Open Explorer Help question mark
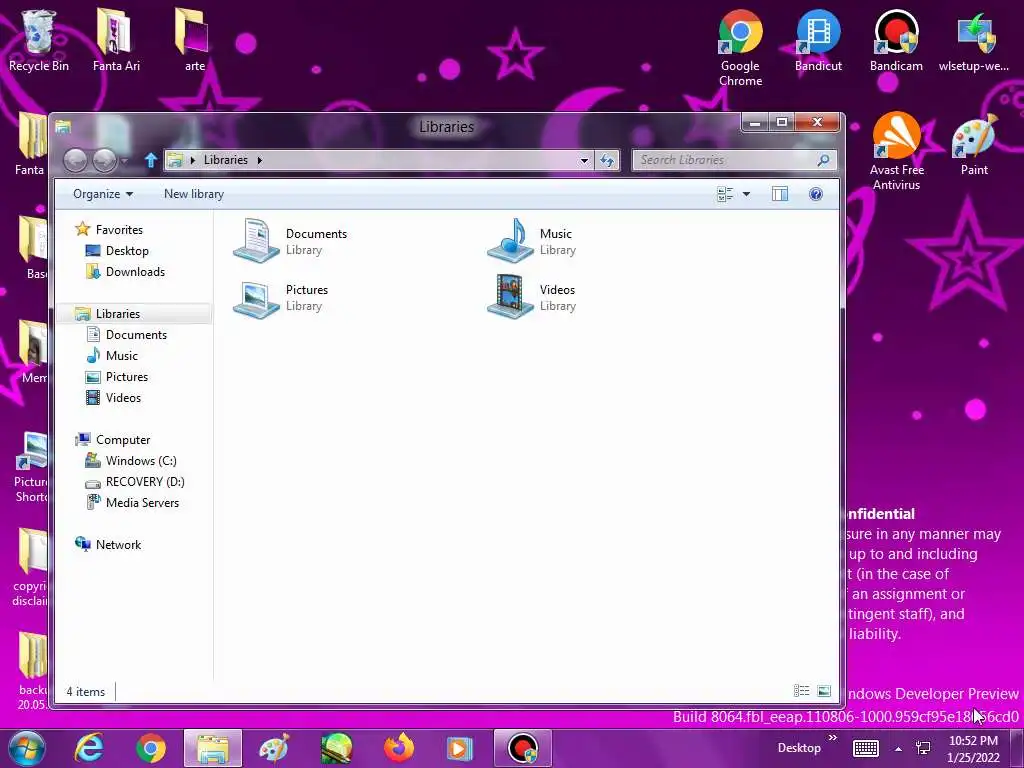The width and height of the screenshot is (1024, 768). pyautogui.click(x=816, y=194)
